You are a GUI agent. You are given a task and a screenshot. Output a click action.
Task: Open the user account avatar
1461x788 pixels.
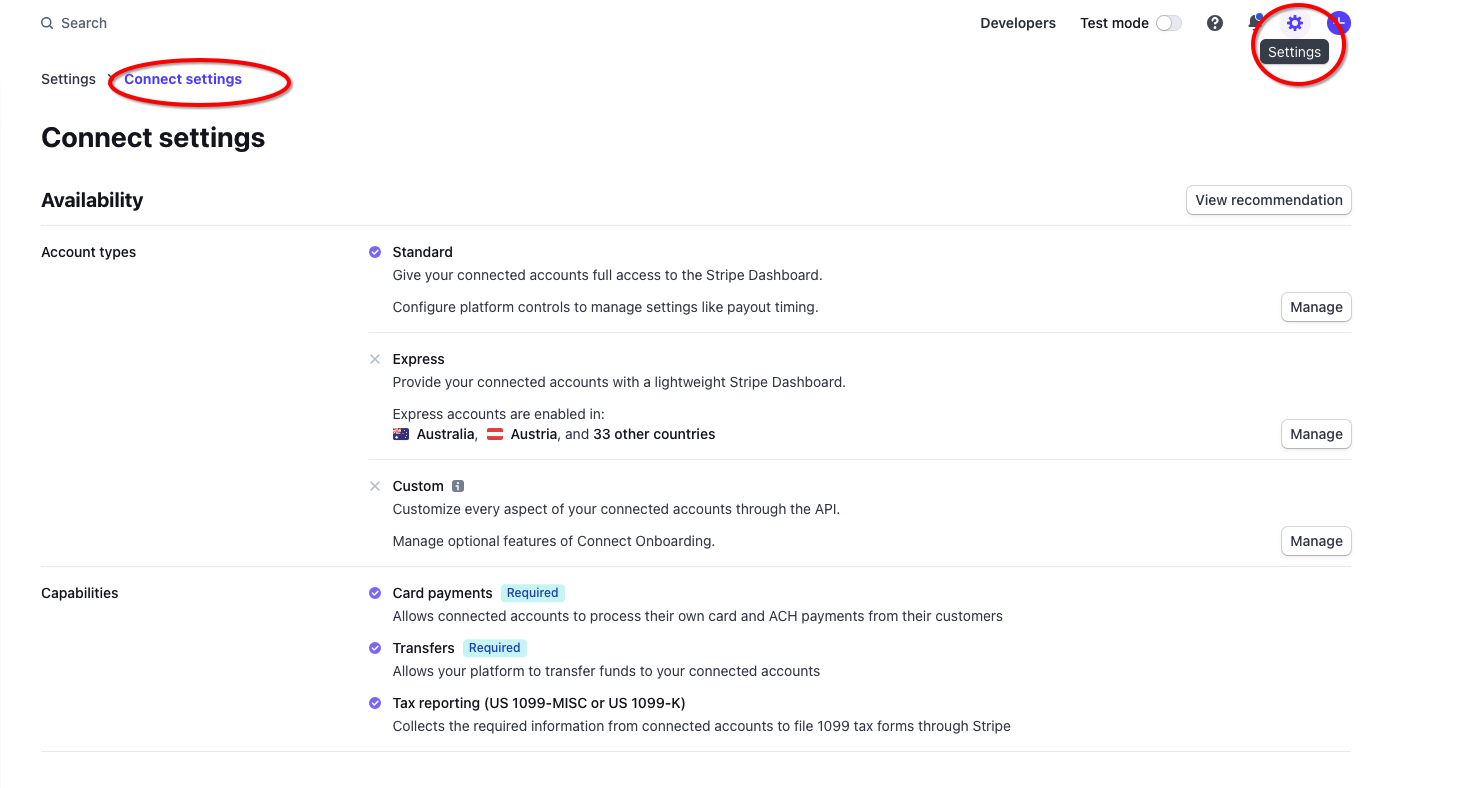click(x=1338, y=23)
